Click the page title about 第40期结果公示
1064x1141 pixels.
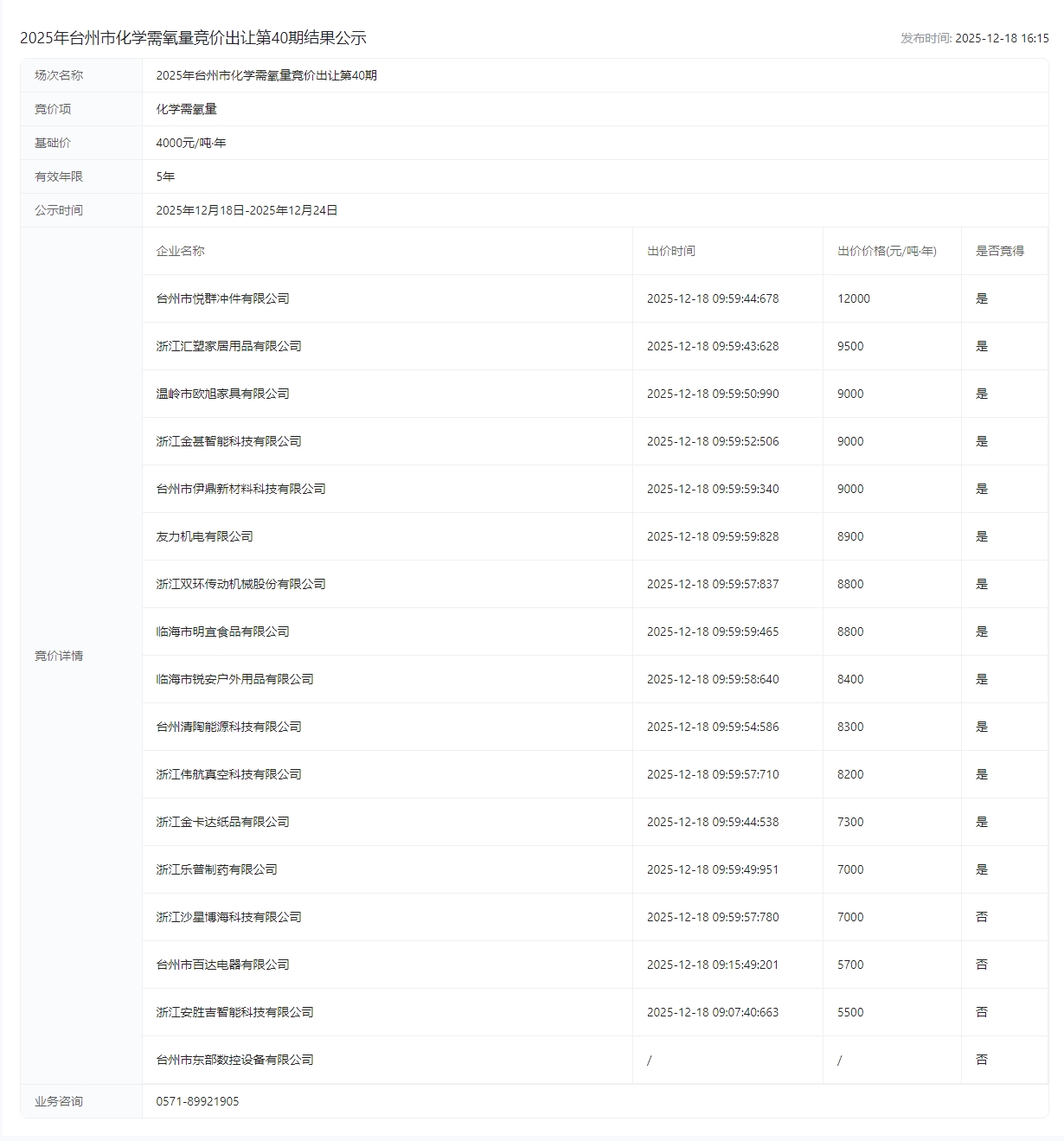point(193,38)
